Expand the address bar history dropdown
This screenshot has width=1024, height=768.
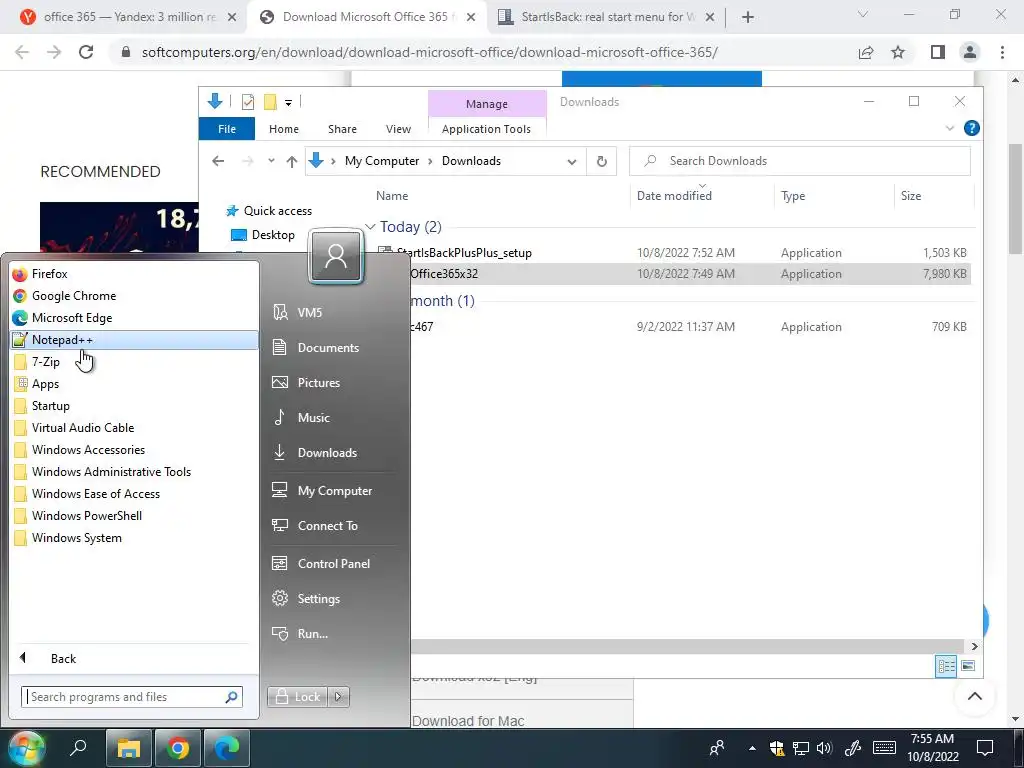tap(571, 161)
